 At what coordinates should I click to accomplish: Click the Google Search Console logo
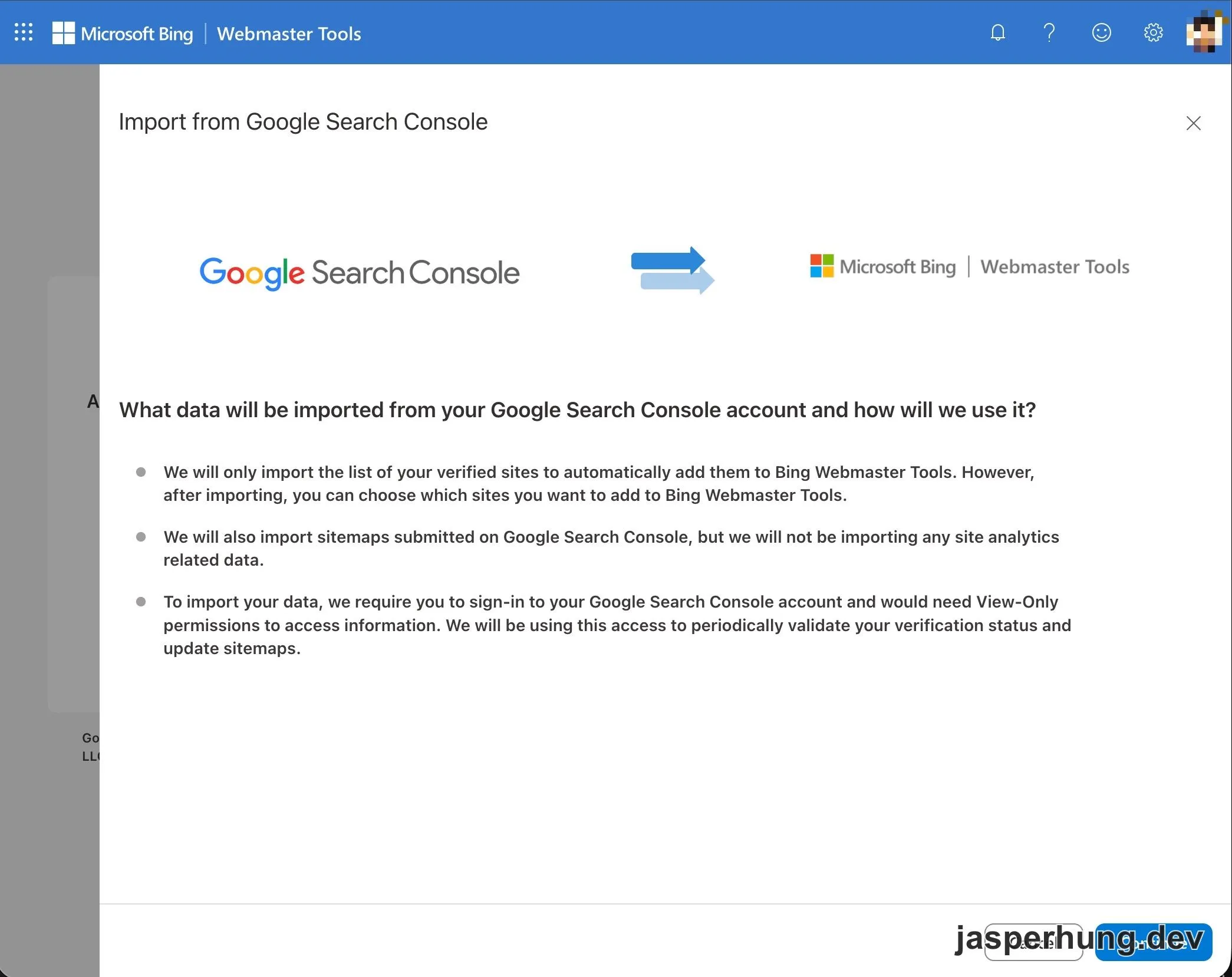[x=360, y=273]
